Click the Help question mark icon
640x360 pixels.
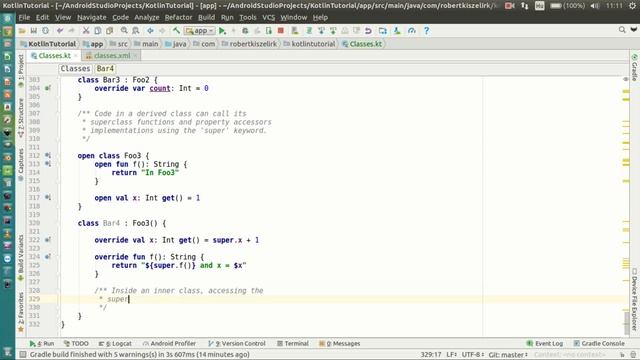coord(426,31)
